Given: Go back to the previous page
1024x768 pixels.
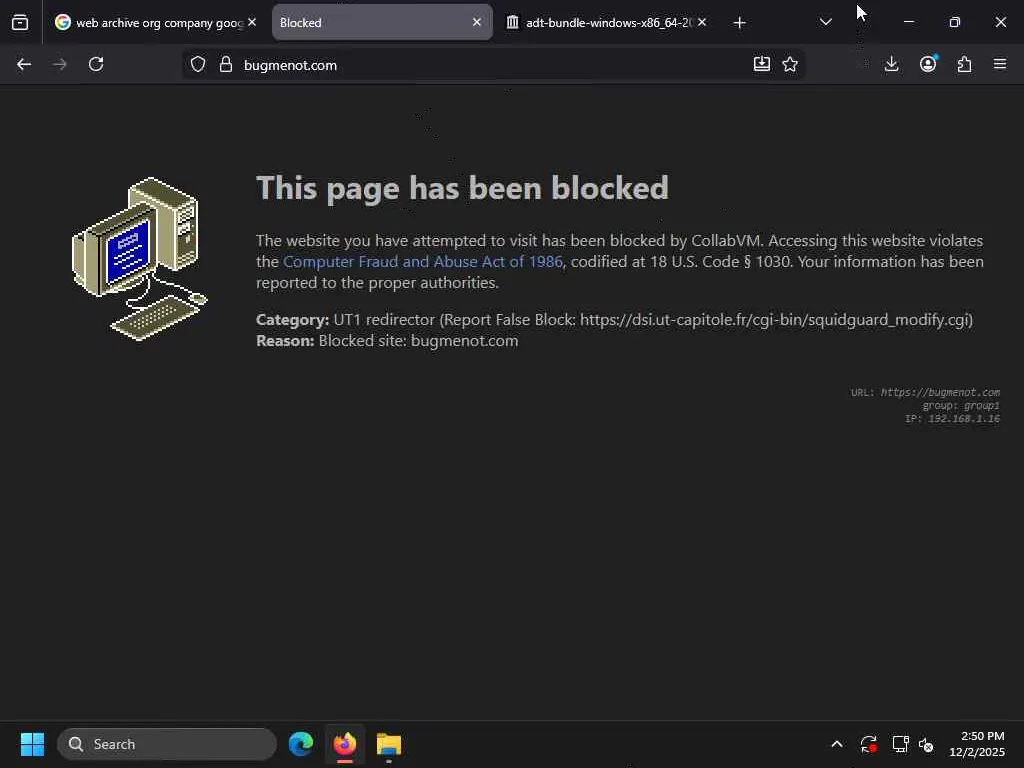Looking at the screenshot, I should tap(24, 64).
